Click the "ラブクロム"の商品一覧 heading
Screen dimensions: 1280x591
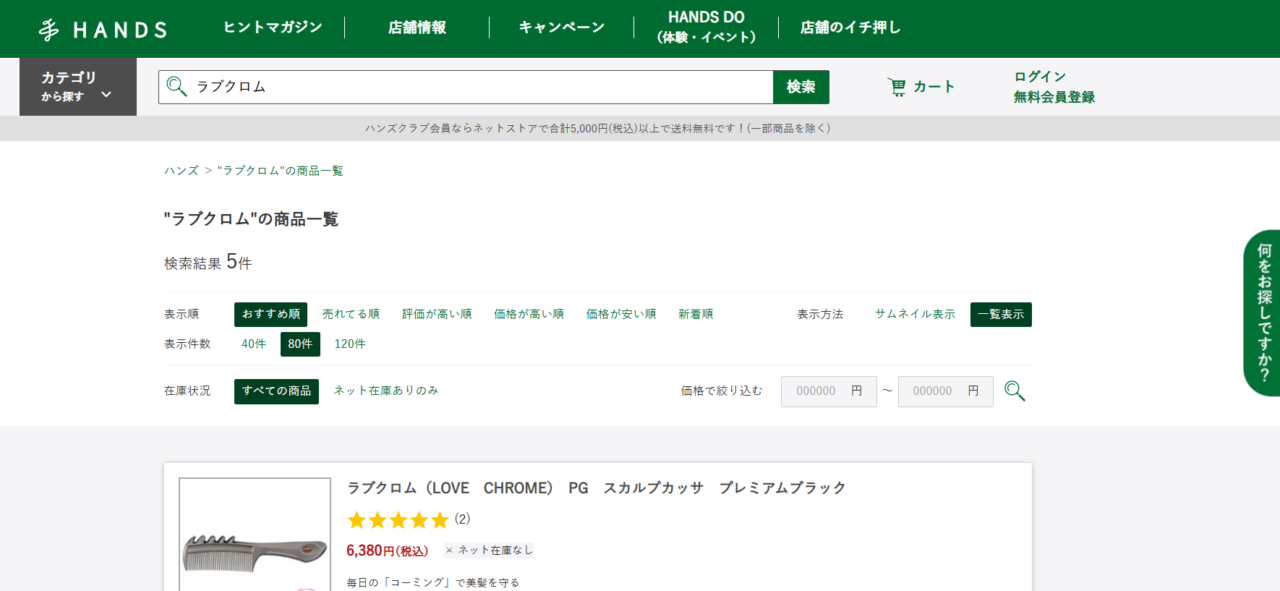(251, 219)
